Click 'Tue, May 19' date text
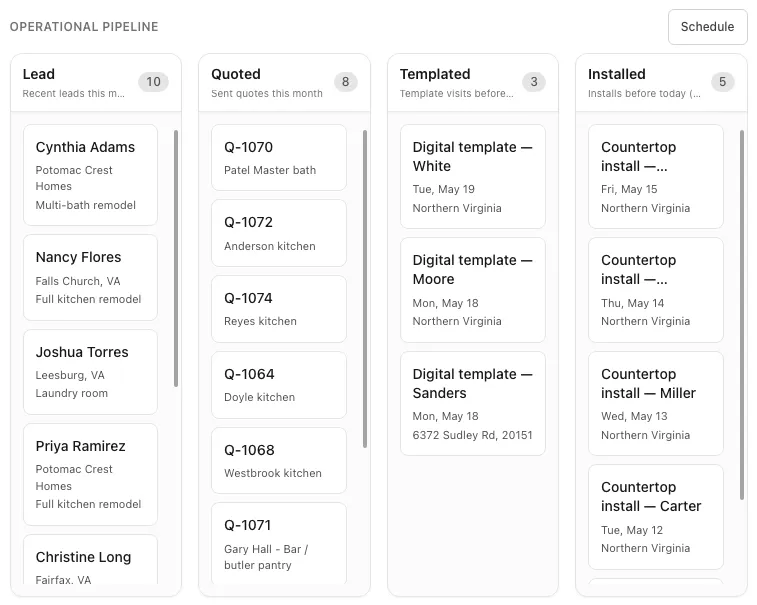This screenshot has height=605, width=757. pos(443,189)
